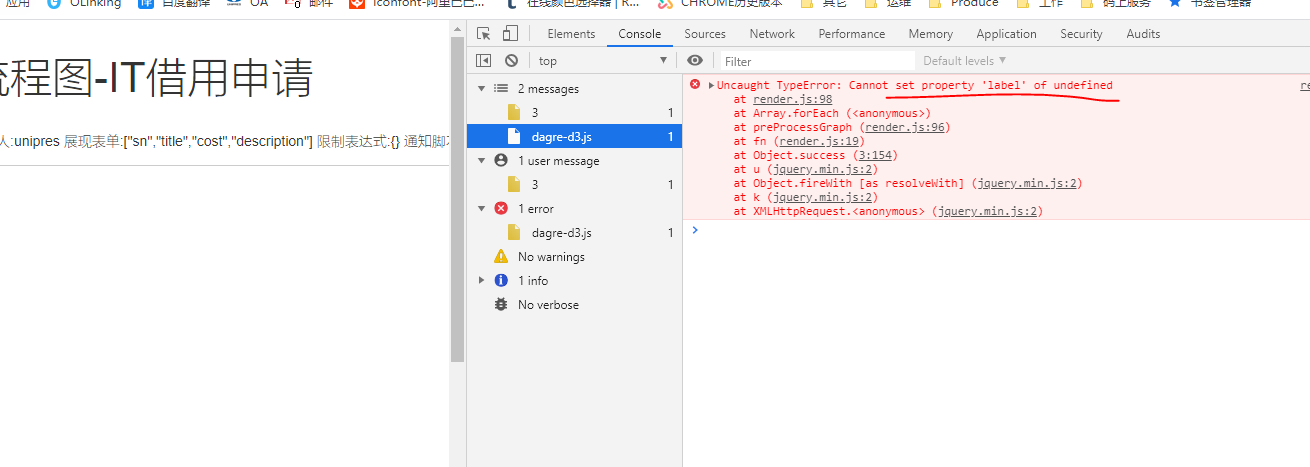Switch to the Memory tab
1310x467 pixels.
tap(930, 34)
